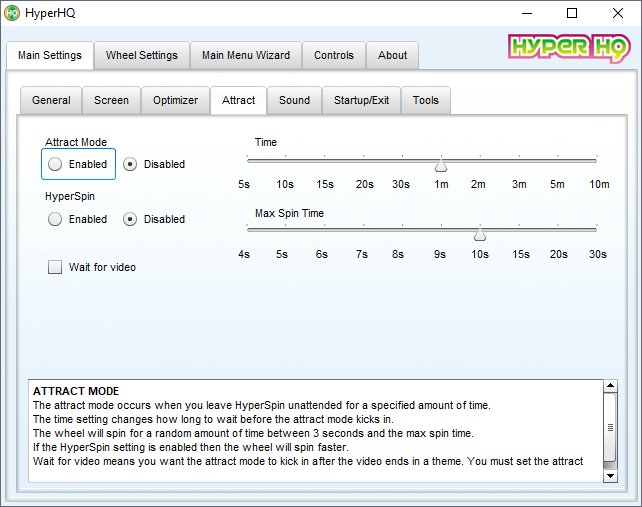This screenshot has height=507, width=642.
Task: Open the Wheel Settings tab
Action: pos(142,55)
